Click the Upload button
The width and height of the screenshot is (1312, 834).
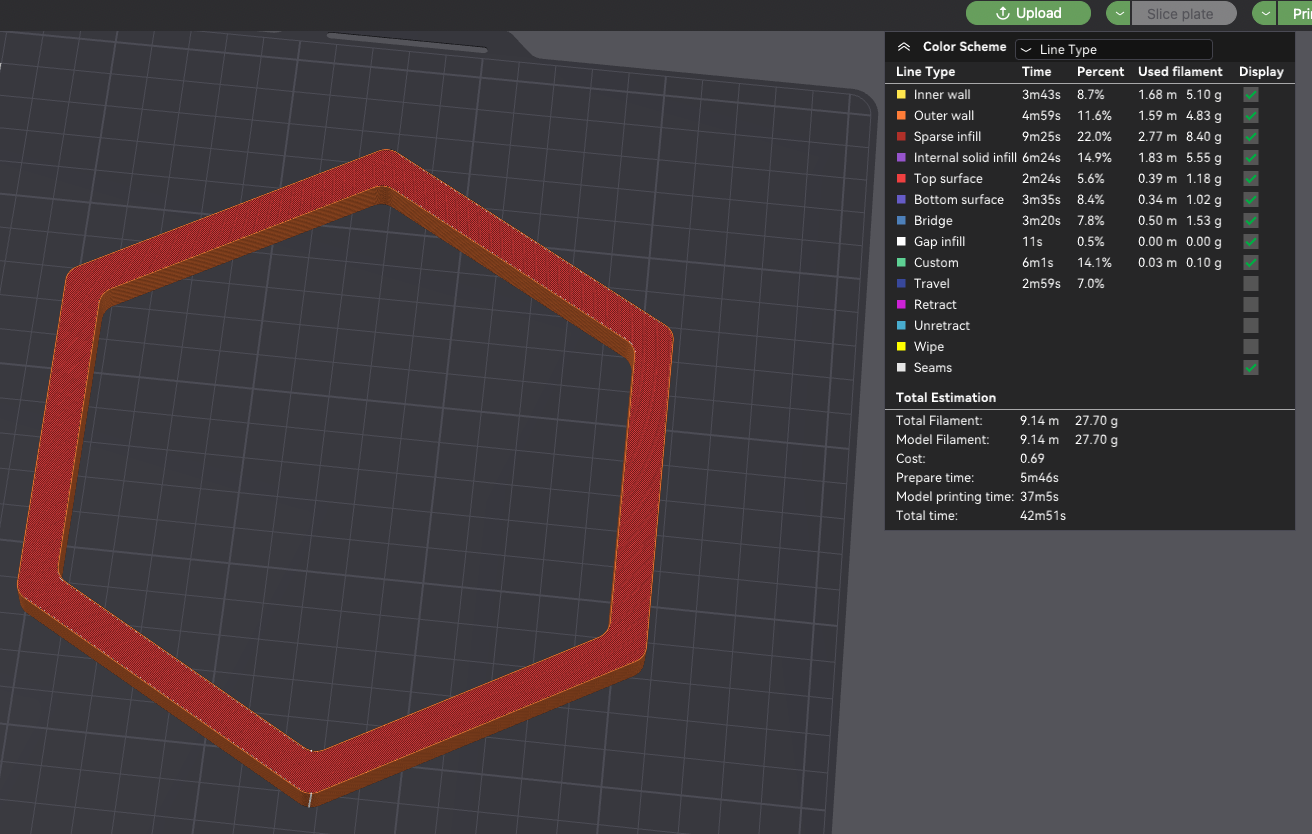pyautogui.click(x=1028, y=13)
